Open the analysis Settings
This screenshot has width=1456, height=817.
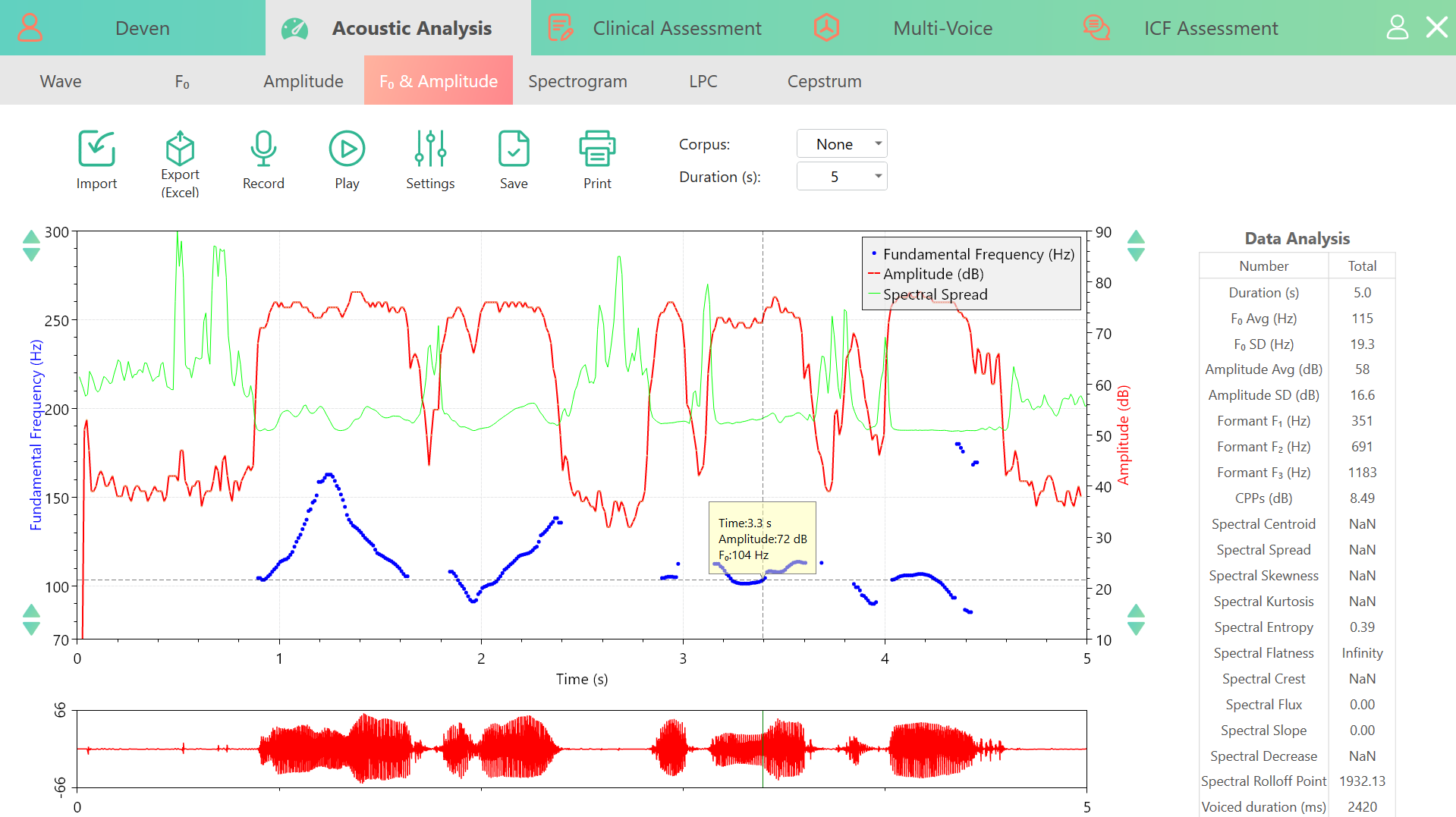point(430,149)
